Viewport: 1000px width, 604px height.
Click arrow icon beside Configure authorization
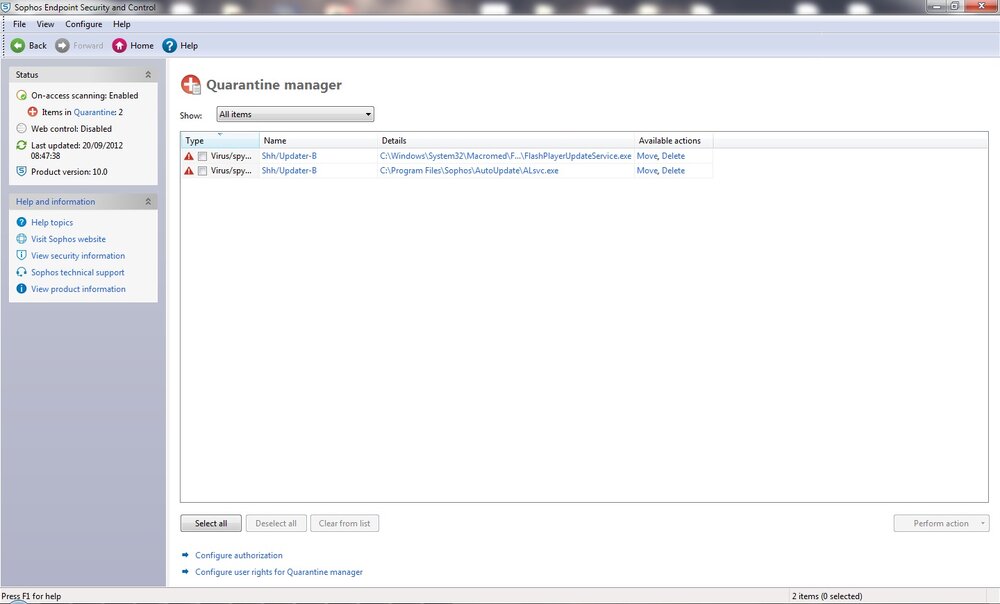tap(186, 555)
